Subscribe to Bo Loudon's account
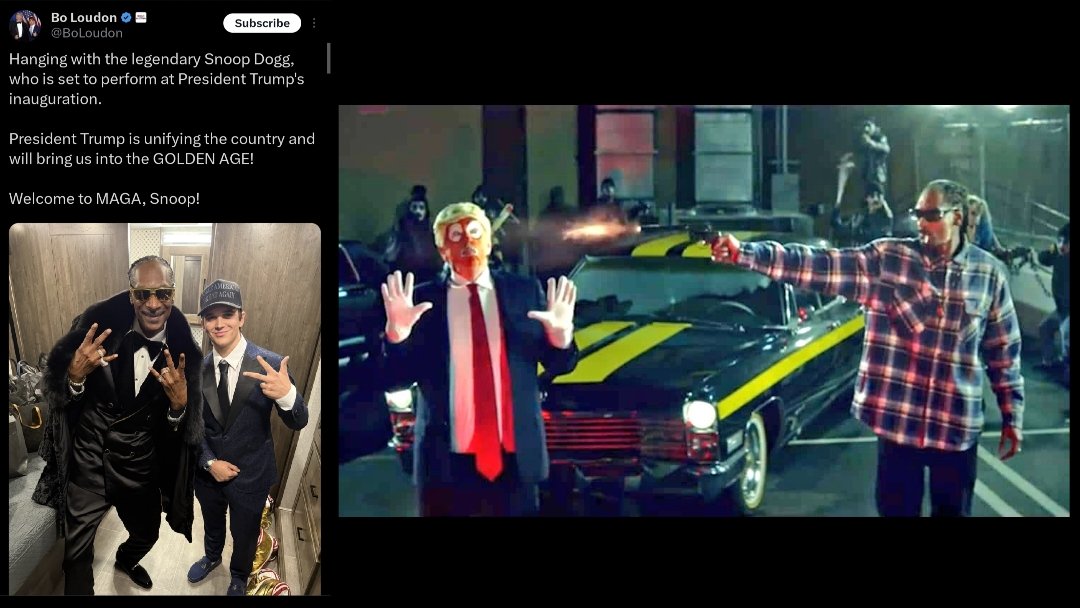 pos(262,23)
